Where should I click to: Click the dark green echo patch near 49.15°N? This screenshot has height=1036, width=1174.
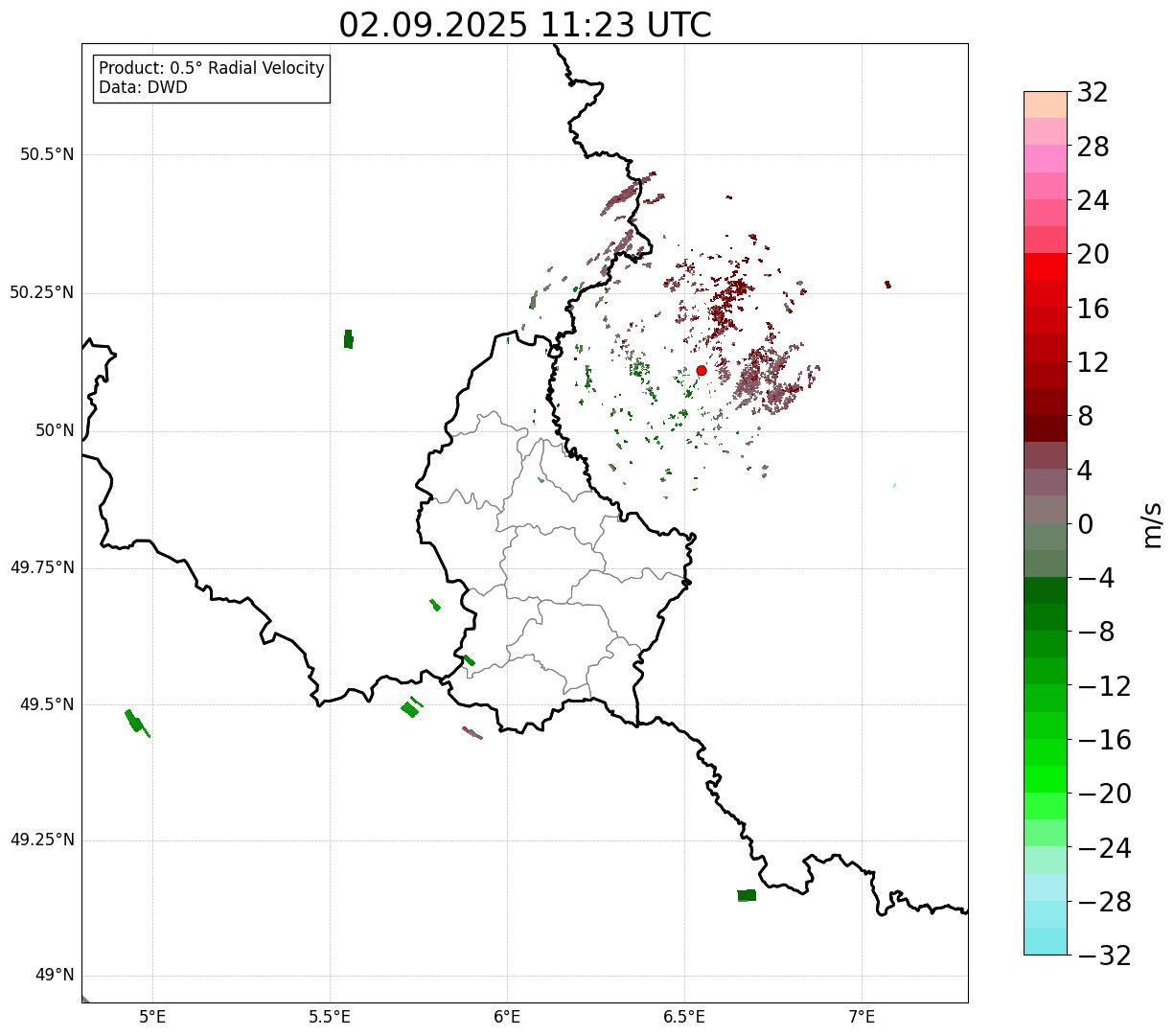[x=747, y=895]
